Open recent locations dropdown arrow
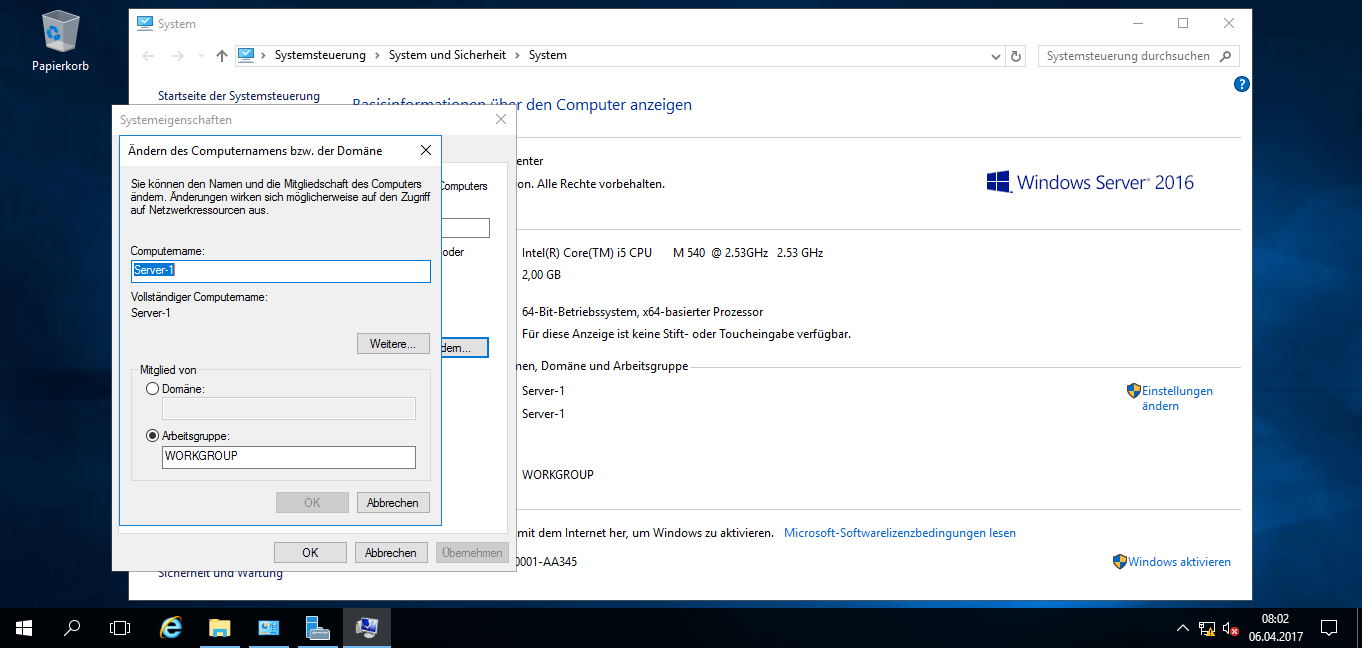 coord(201,56)
